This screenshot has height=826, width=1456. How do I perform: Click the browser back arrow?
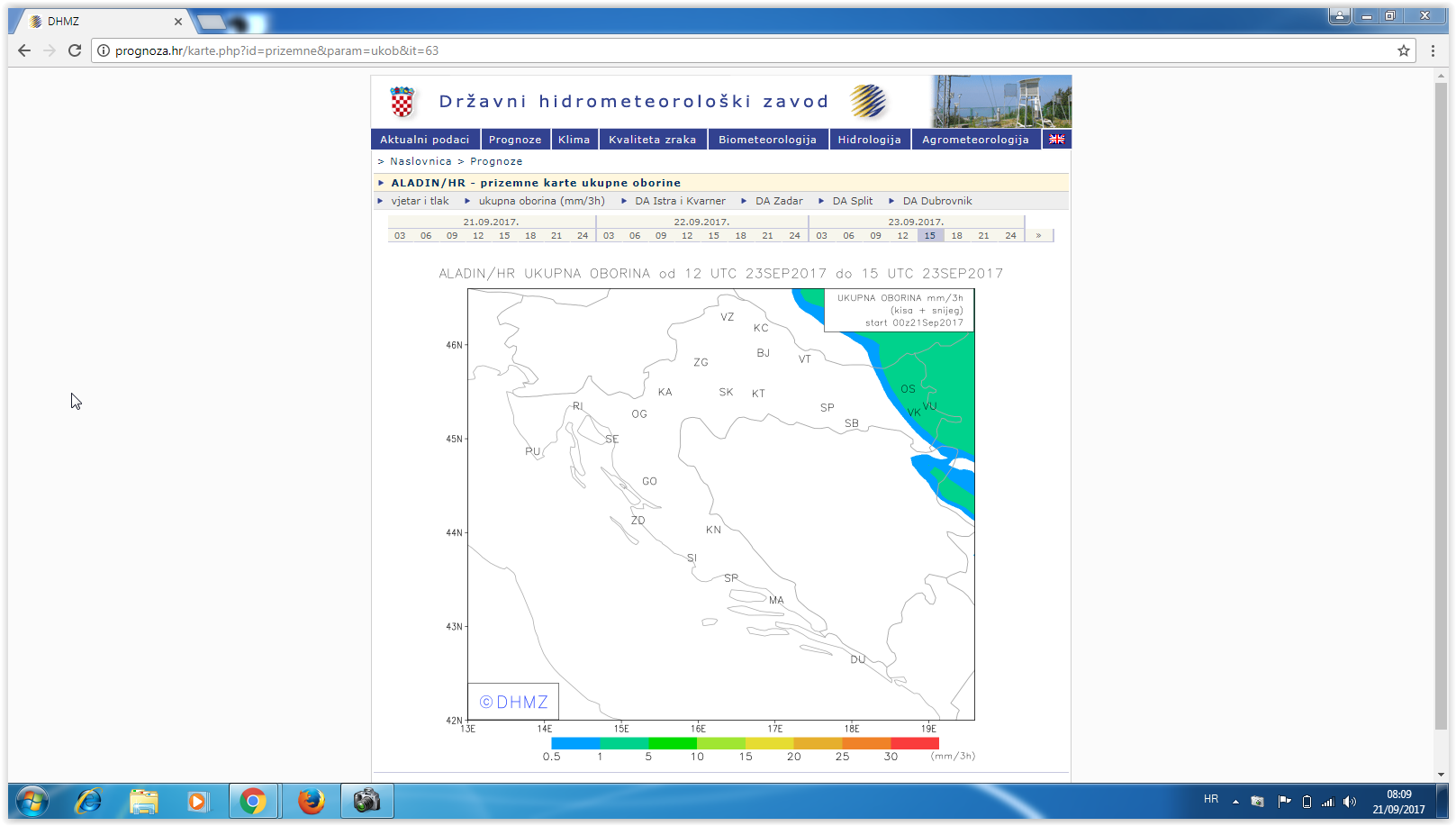tap(24, 50)
